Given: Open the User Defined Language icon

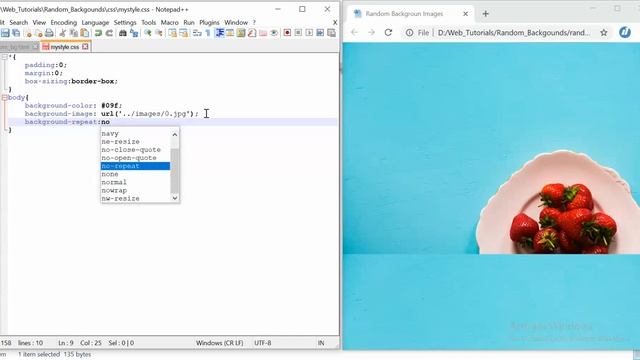Looking at the screenshot, I should click(x=230, y=33).
